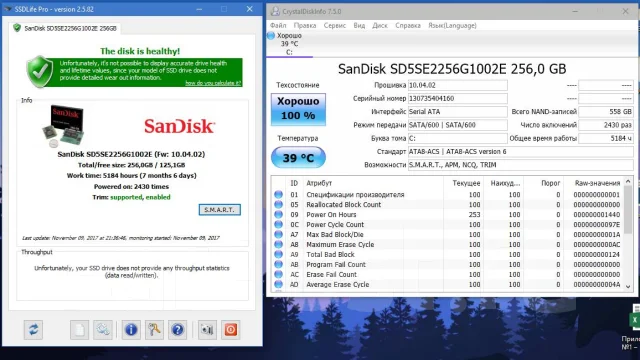This screenshot has width=640, height=360.
Task: Click raw value 00000000097E
Action: (596, 224)
